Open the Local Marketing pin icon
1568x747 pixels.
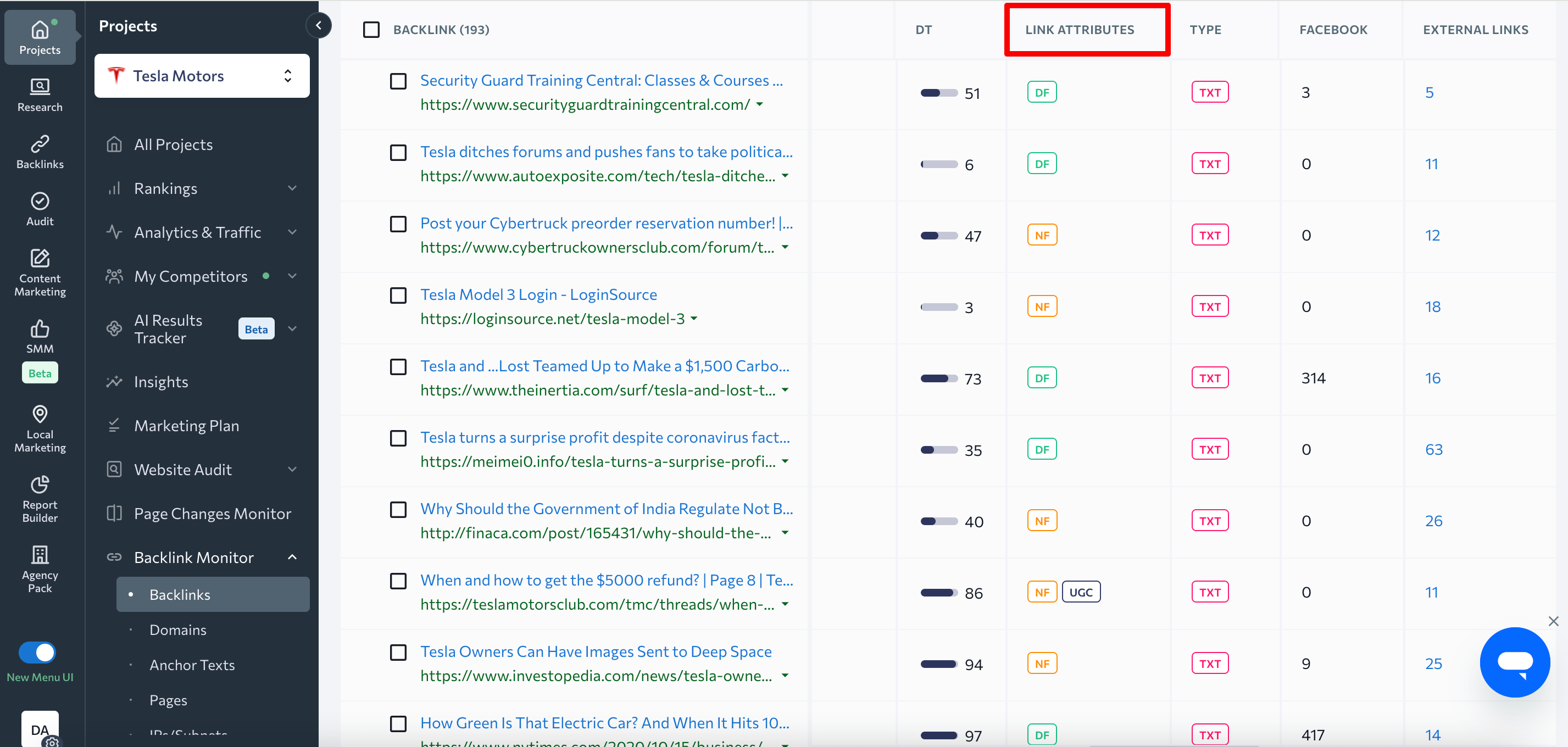(x=40, y=414)
